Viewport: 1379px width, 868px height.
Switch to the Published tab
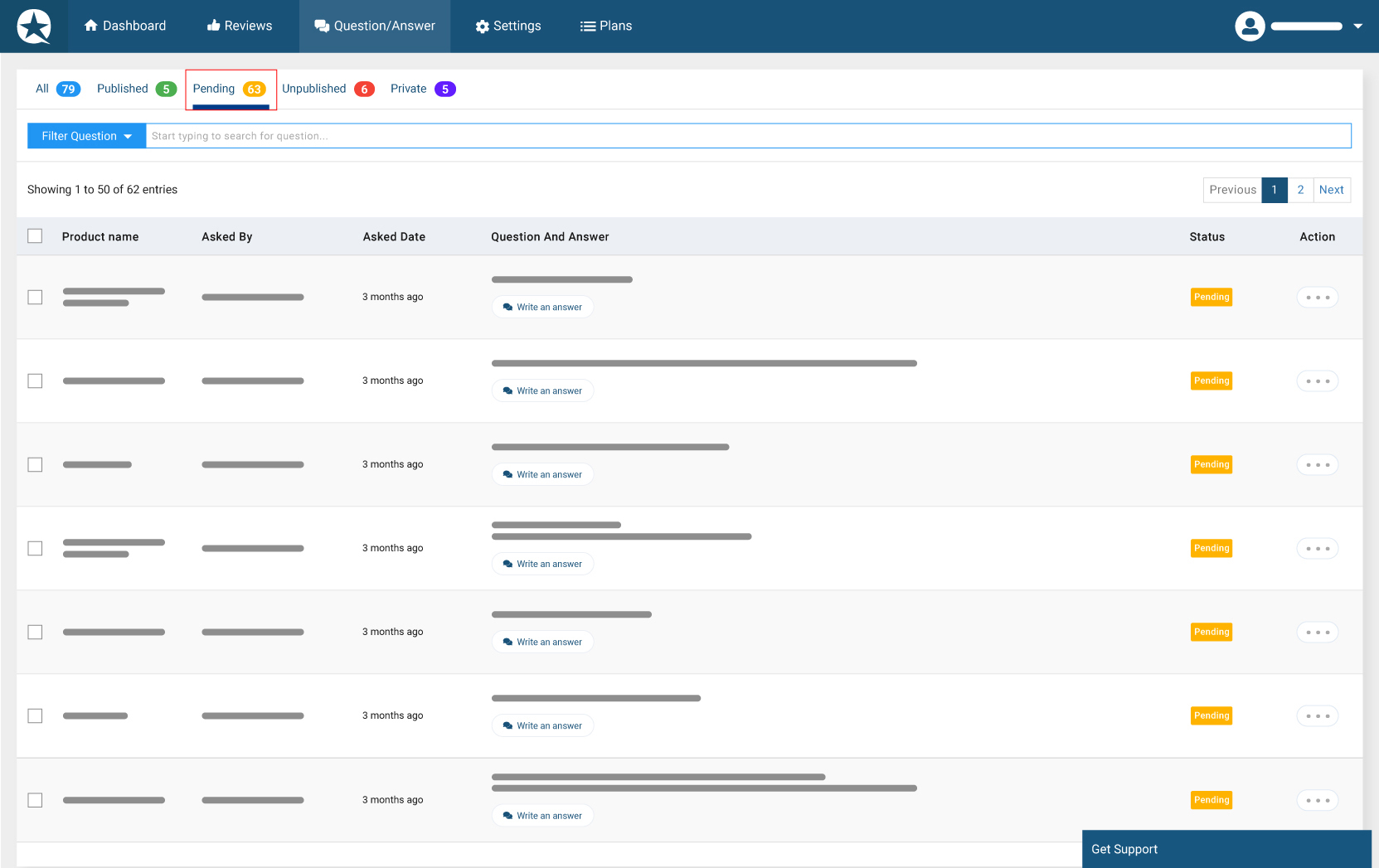(x=136, y=89)
